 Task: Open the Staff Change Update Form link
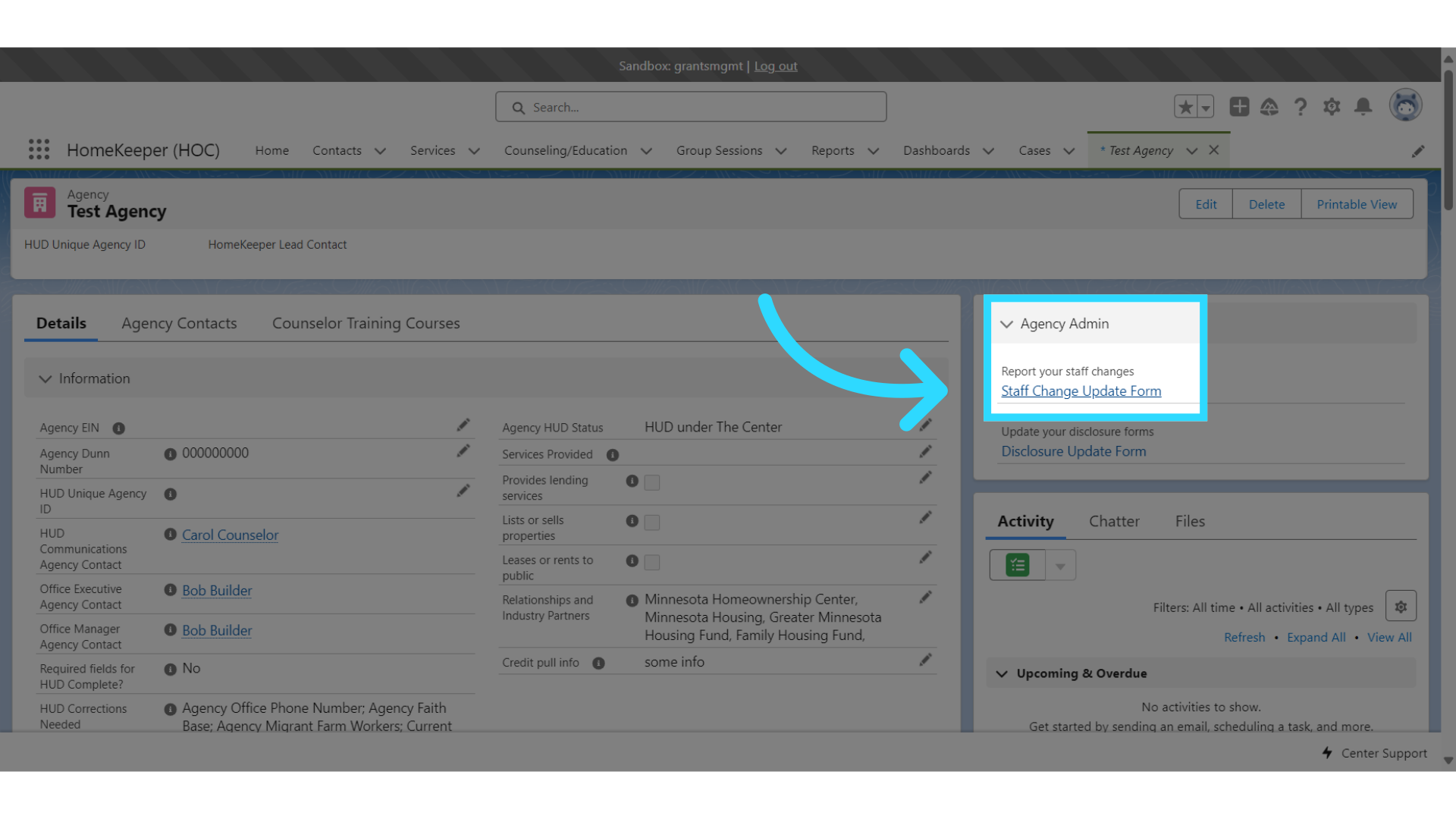click(1081, 391)
